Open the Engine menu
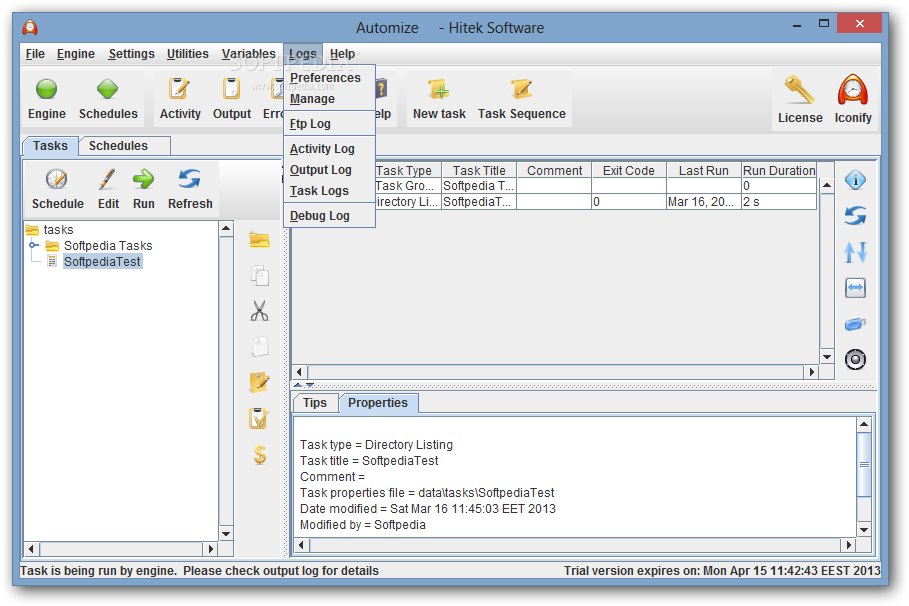 (75, 54)
